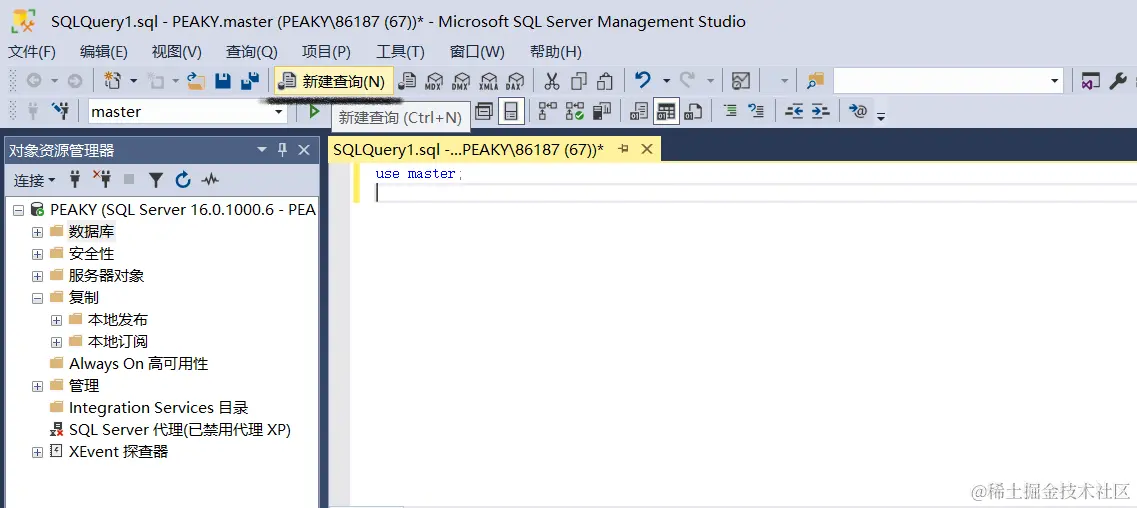
Task: Click the wrench Properties icon
Action: tap(1118, 80)
